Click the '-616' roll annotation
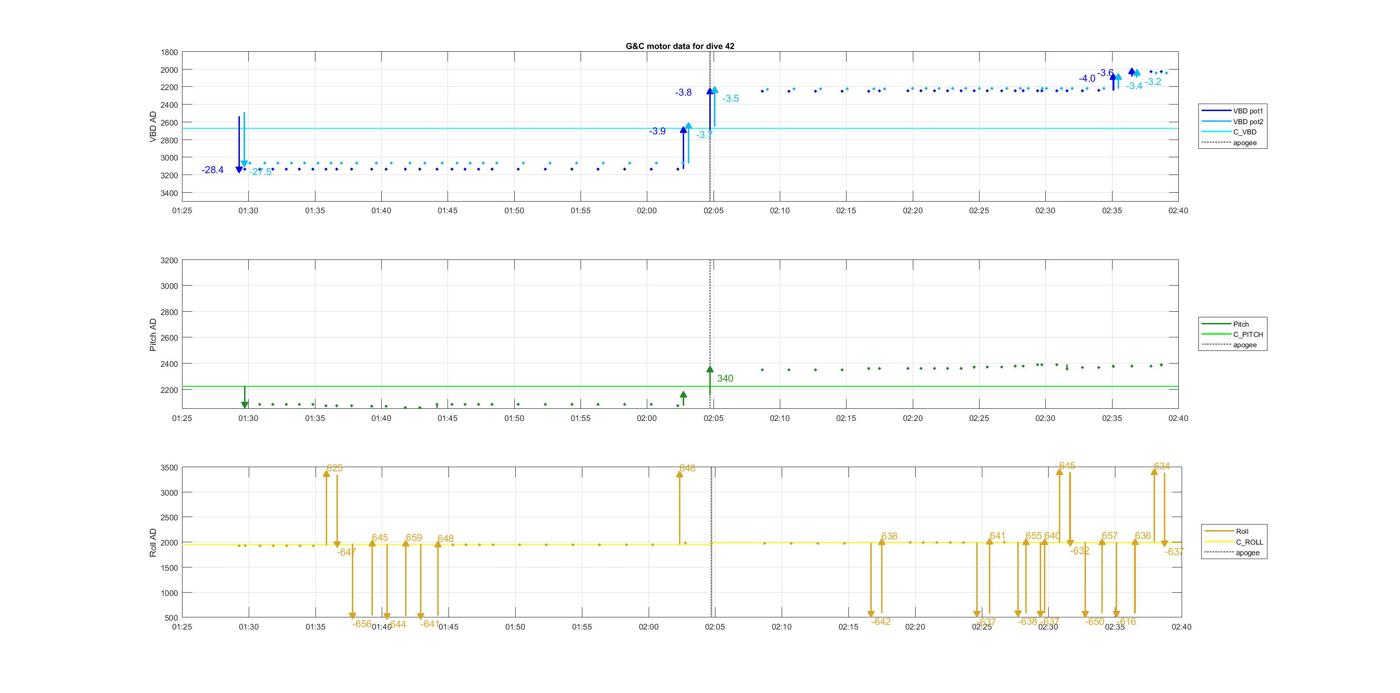The width and height of the screenshot is (1400, 693). [1126, 621]
